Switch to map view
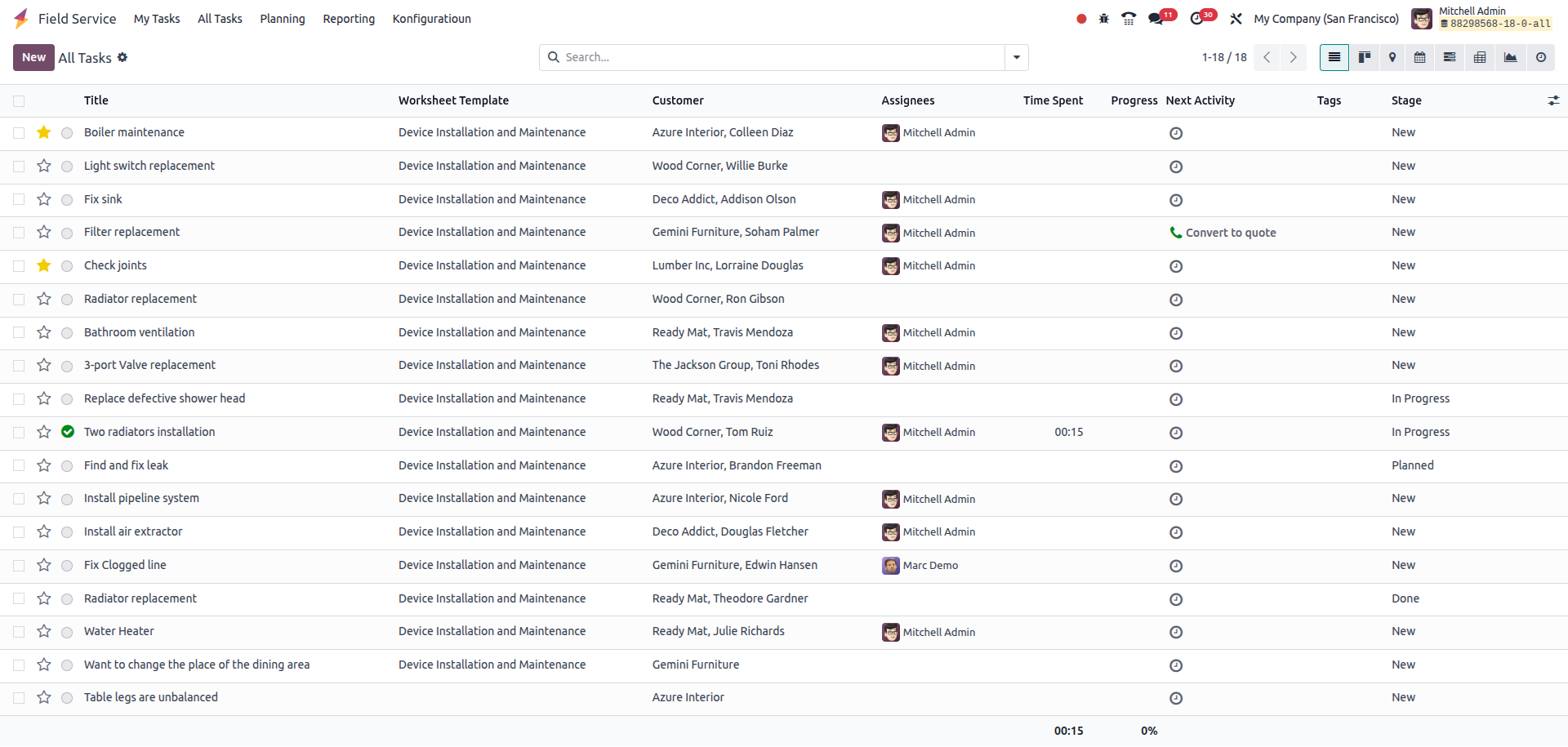Image resolution: width=1568 pixels, height=747 pixels. pos(1392,57)
